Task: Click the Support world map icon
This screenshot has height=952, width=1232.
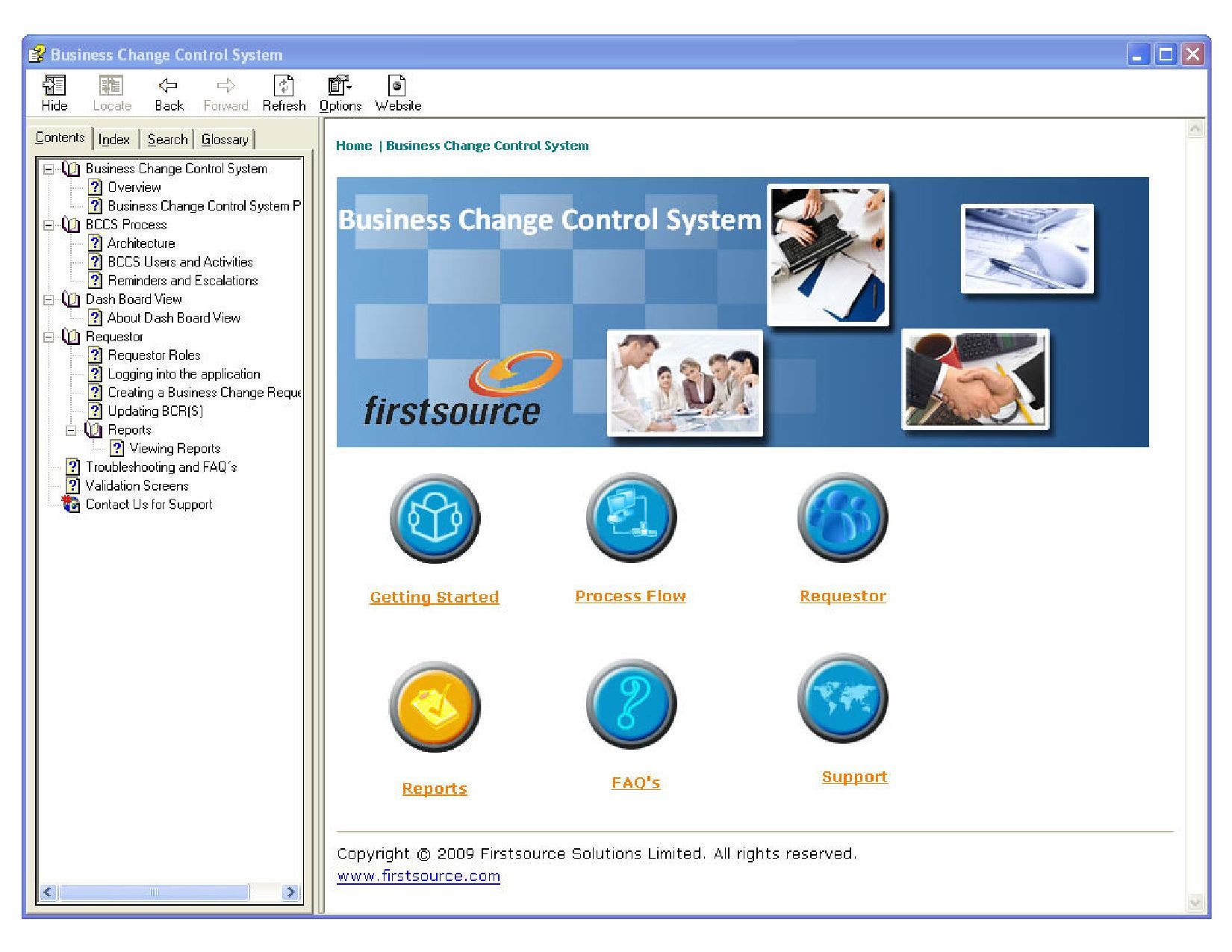Action: 842,698
